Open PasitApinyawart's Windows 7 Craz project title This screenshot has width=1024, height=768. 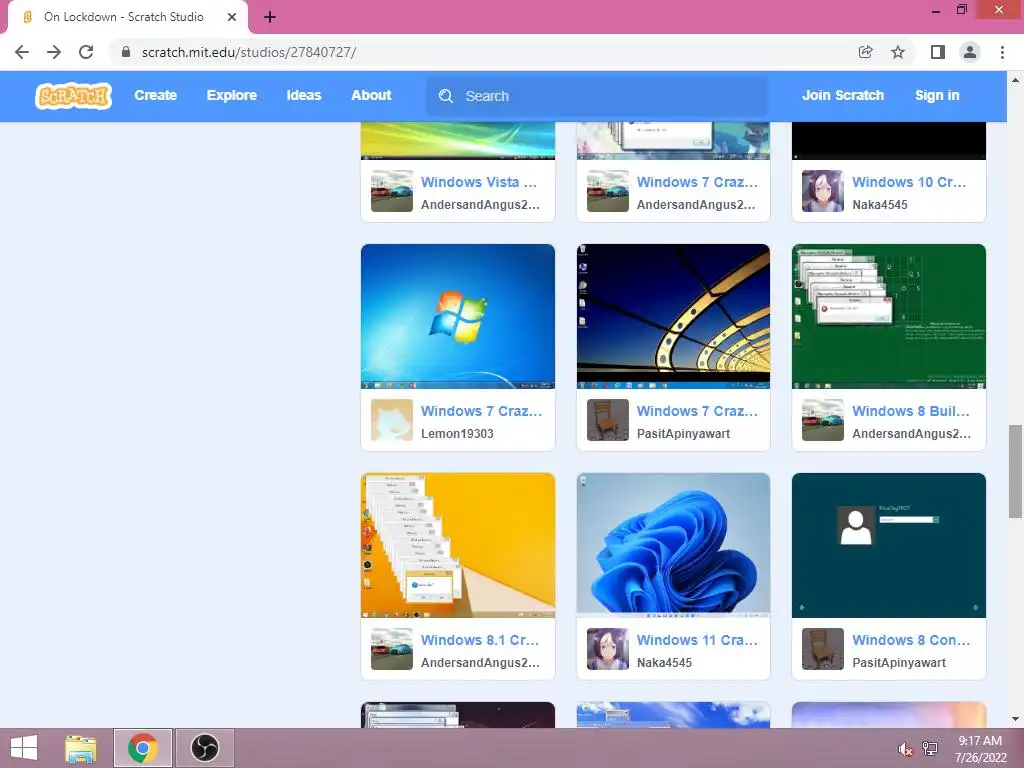click(697, 411)
